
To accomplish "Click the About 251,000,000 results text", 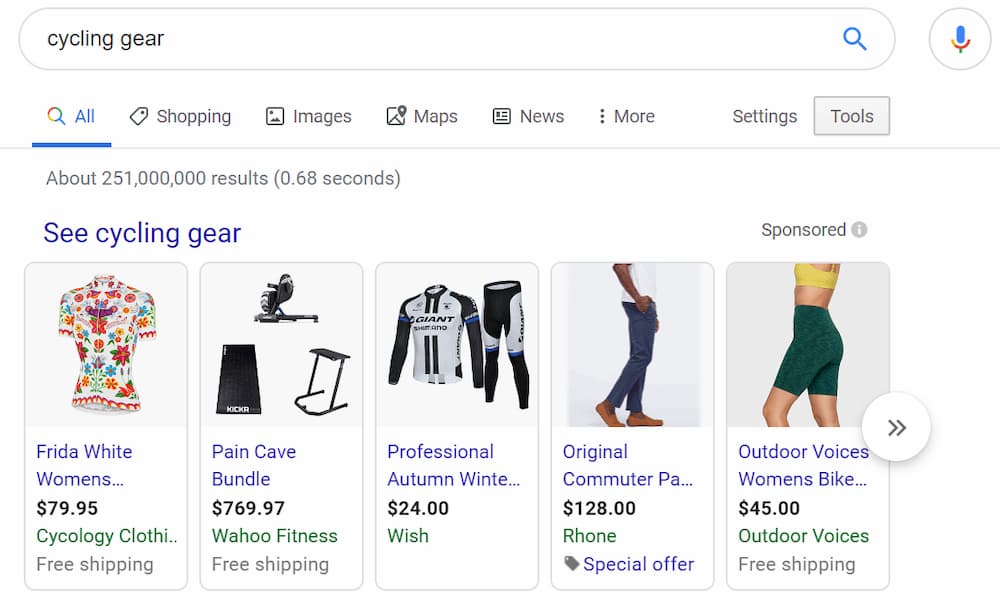I will (223, 178).
